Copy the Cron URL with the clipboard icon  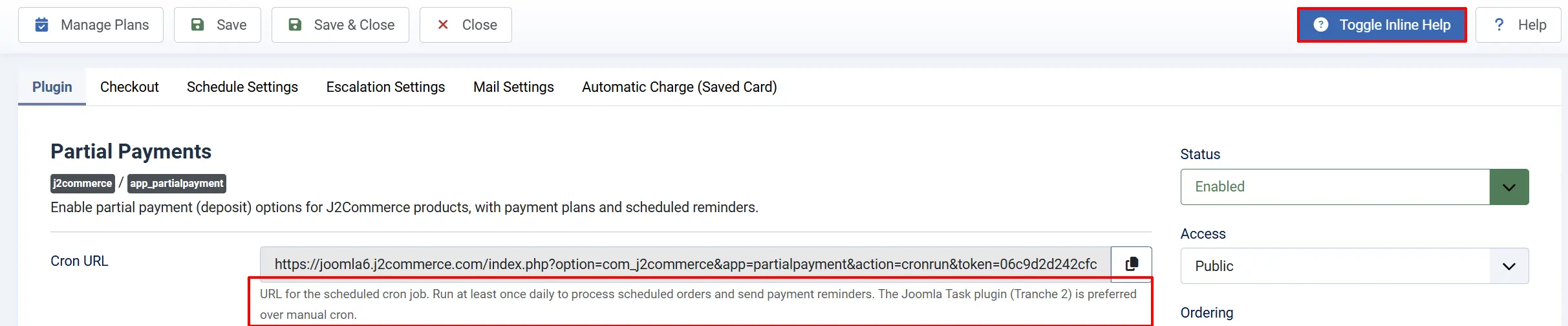[1132, 264]
